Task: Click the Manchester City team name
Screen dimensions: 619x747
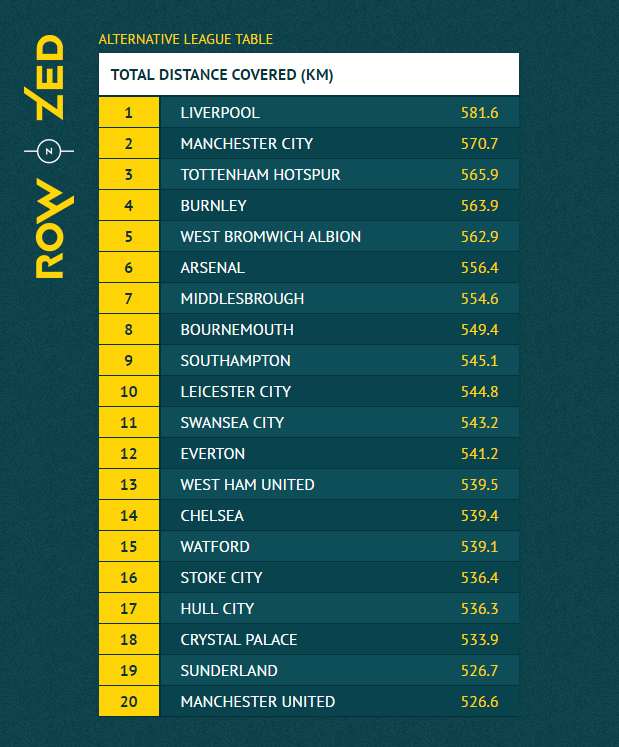Action: 246,144
